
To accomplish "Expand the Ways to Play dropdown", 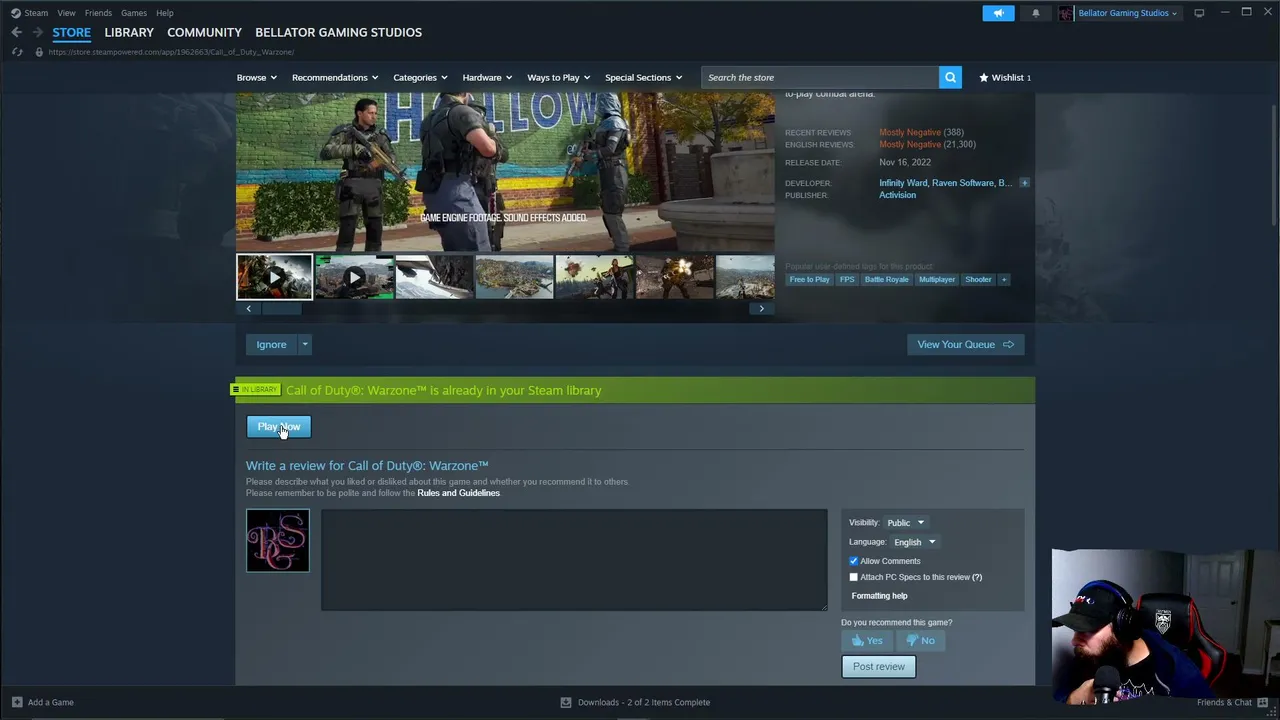I will pos(558,77).
